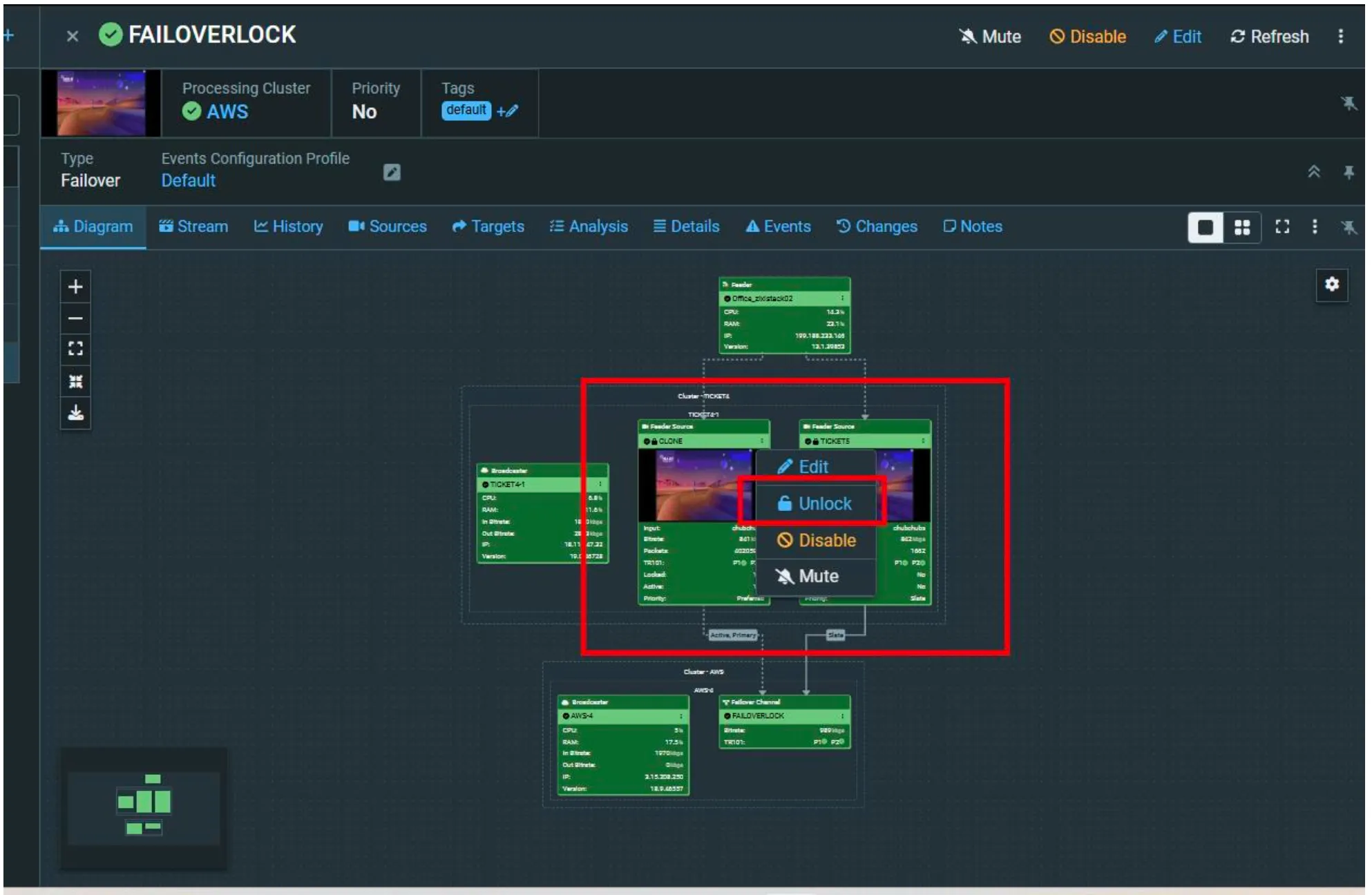Select the default tag badge
The image size is (1372, 895).
point(466,110)
